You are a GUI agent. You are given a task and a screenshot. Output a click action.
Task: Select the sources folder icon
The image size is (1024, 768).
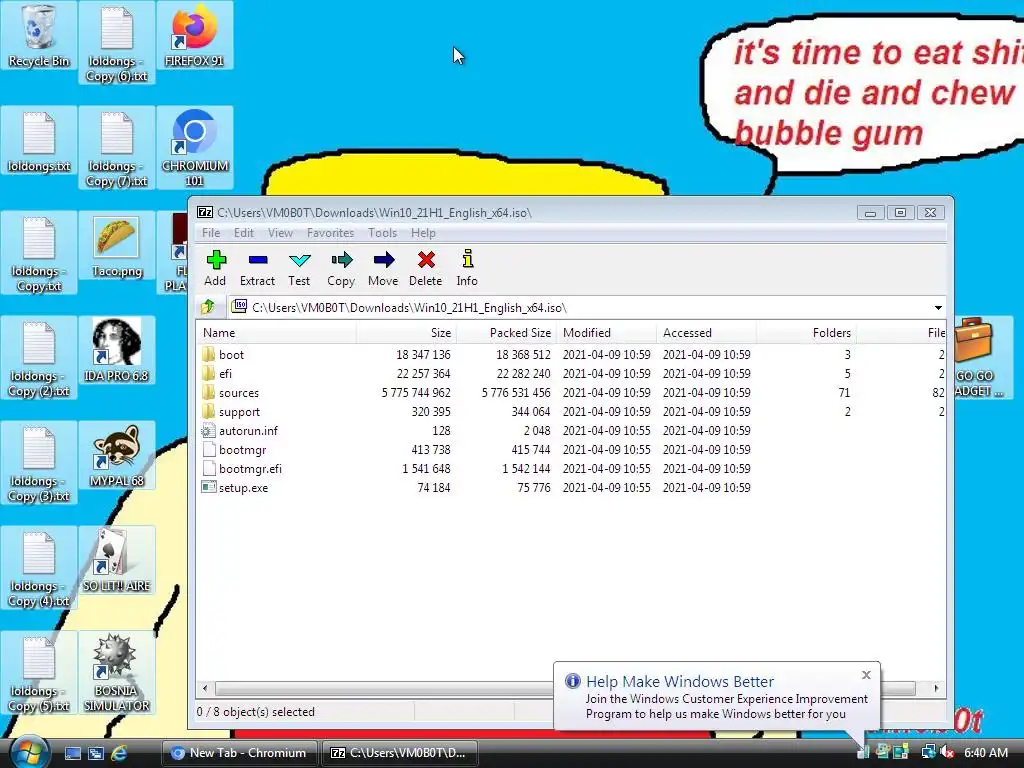click(208, 392)
